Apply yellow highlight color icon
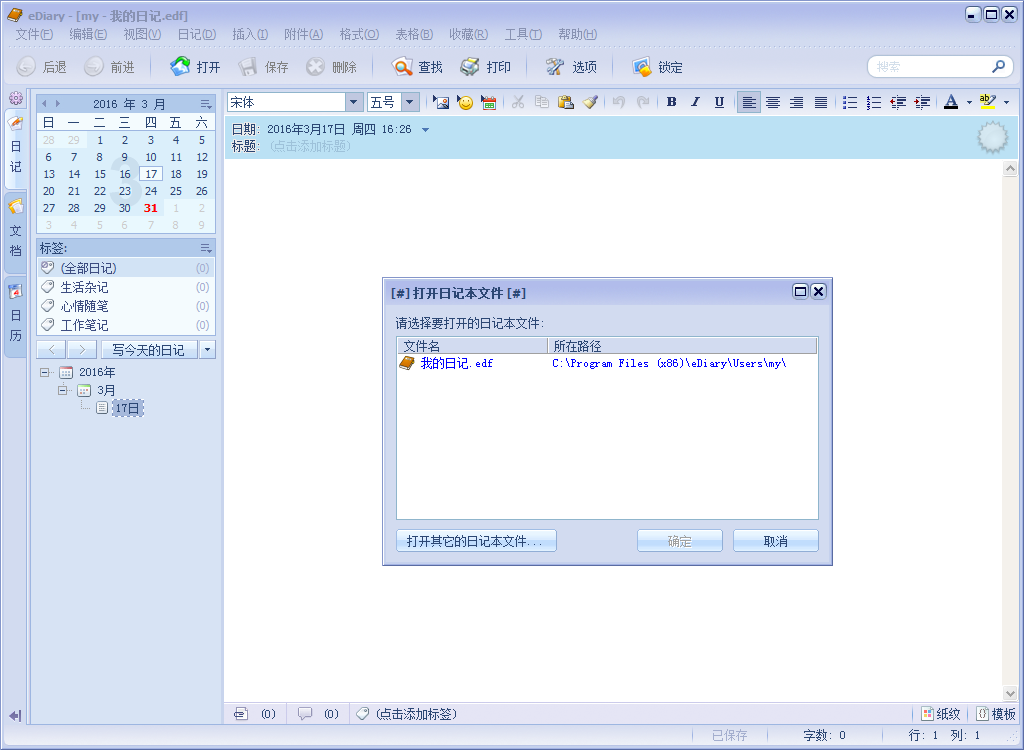The image size is (1024, 750). 987,102
